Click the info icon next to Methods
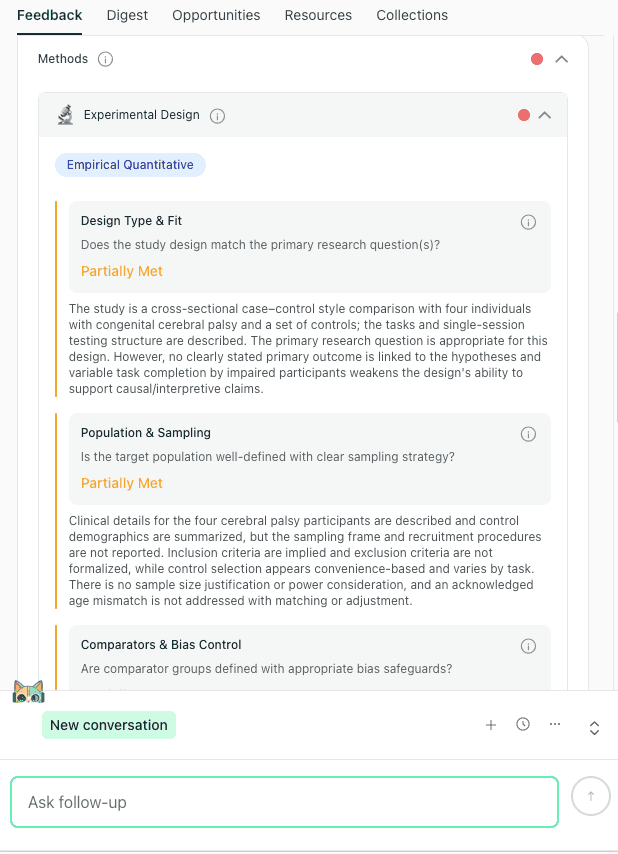Screen dimensions: 618x854 pos(107,59)
